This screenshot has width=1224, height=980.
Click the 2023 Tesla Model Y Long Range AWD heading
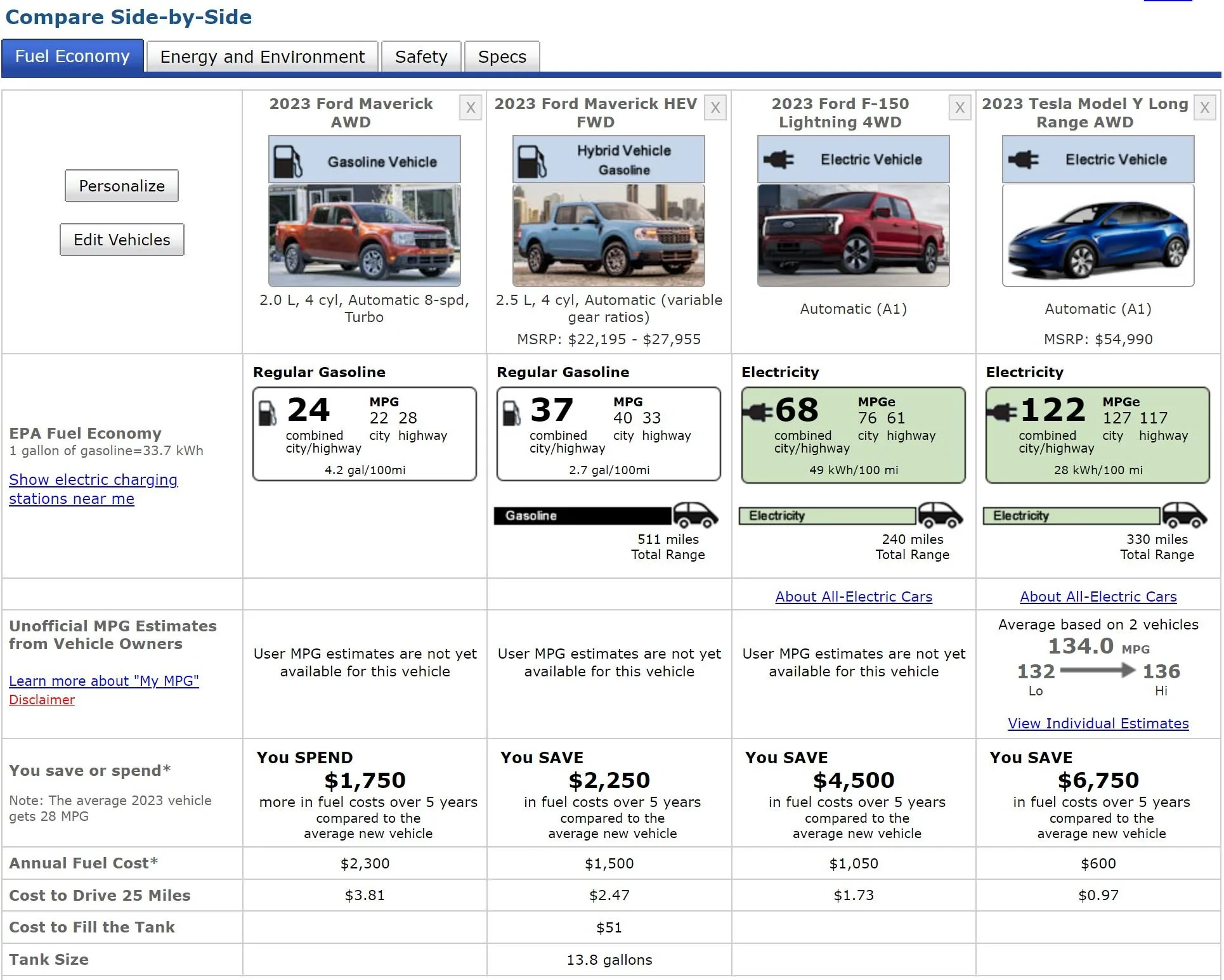(x=1085, y=113)
